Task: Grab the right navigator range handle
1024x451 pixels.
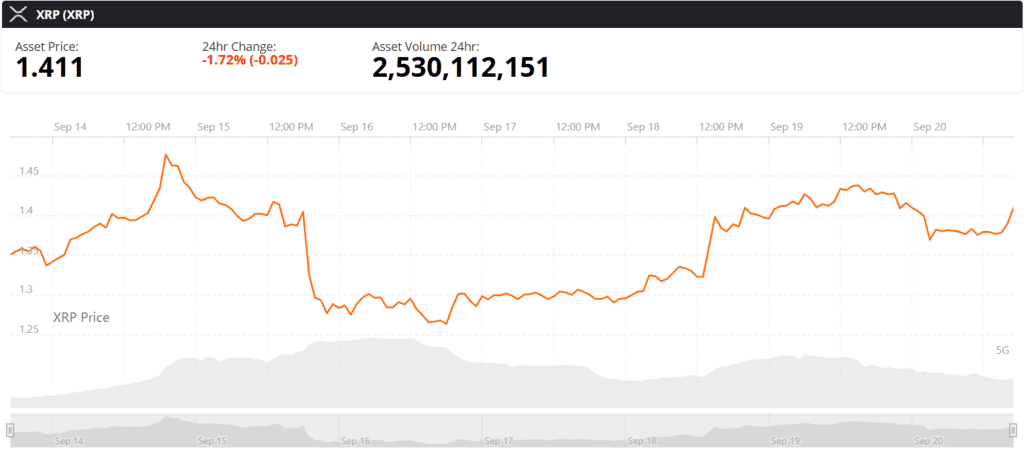Action: 1013,429
